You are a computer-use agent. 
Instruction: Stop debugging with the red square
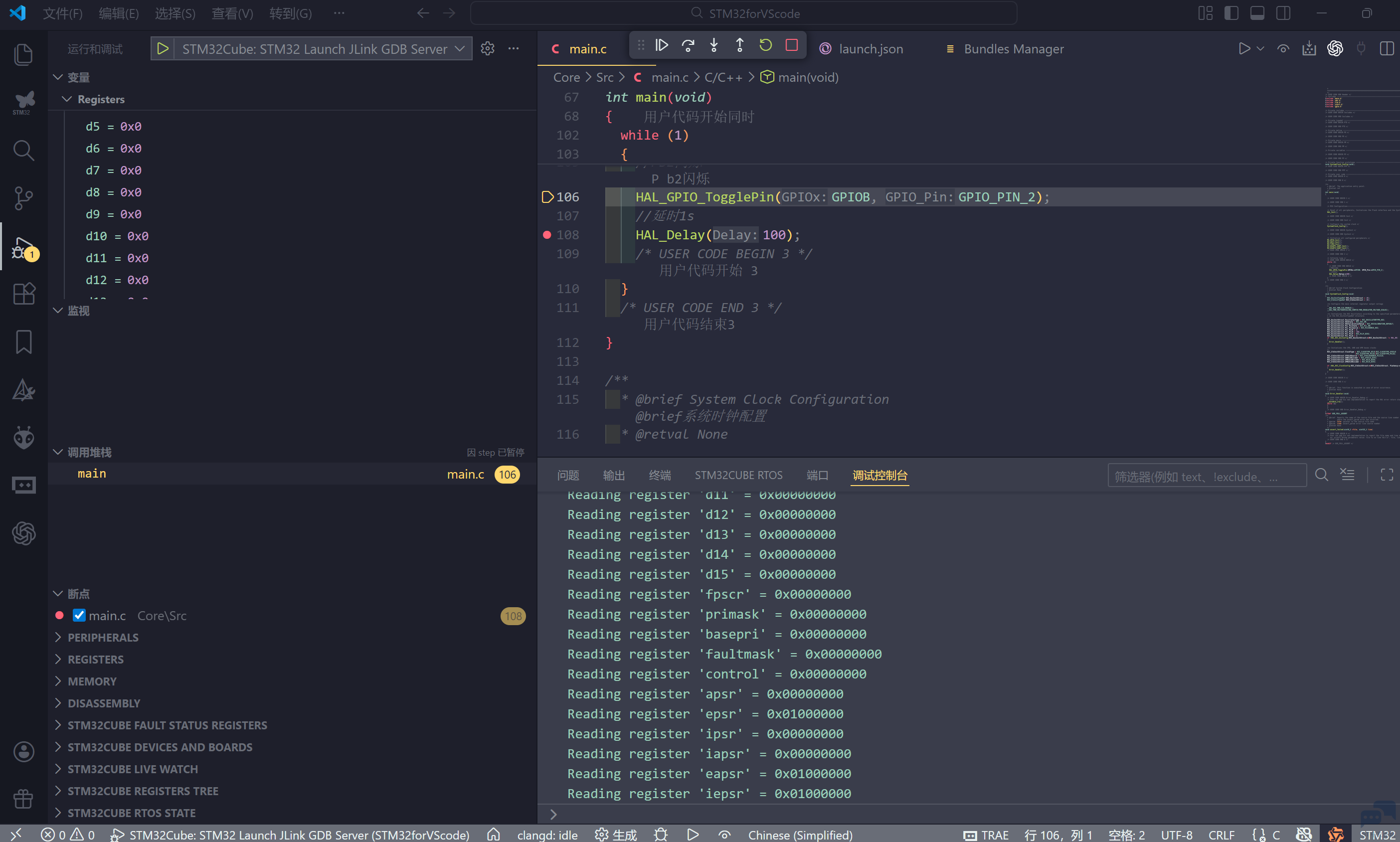tap(792, 45)
